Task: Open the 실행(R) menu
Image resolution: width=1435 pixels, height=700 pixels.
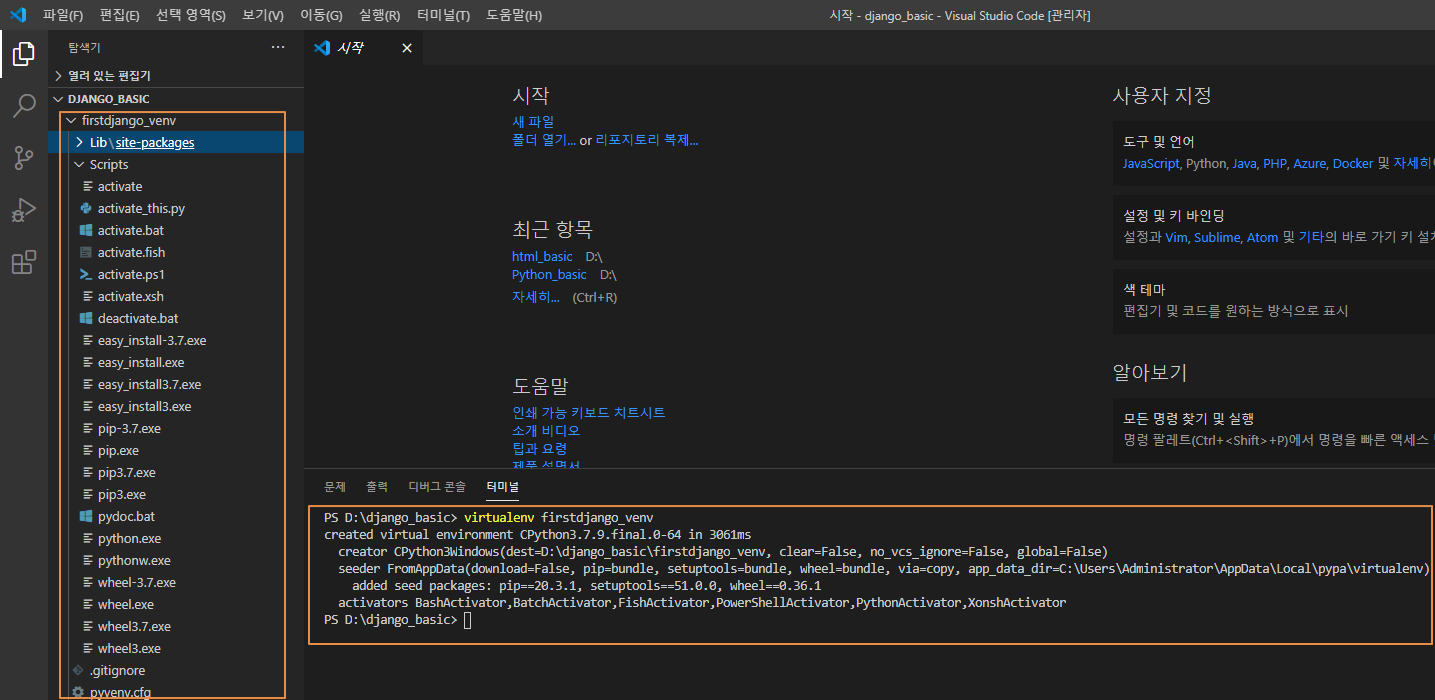Action: click(380, 15)
